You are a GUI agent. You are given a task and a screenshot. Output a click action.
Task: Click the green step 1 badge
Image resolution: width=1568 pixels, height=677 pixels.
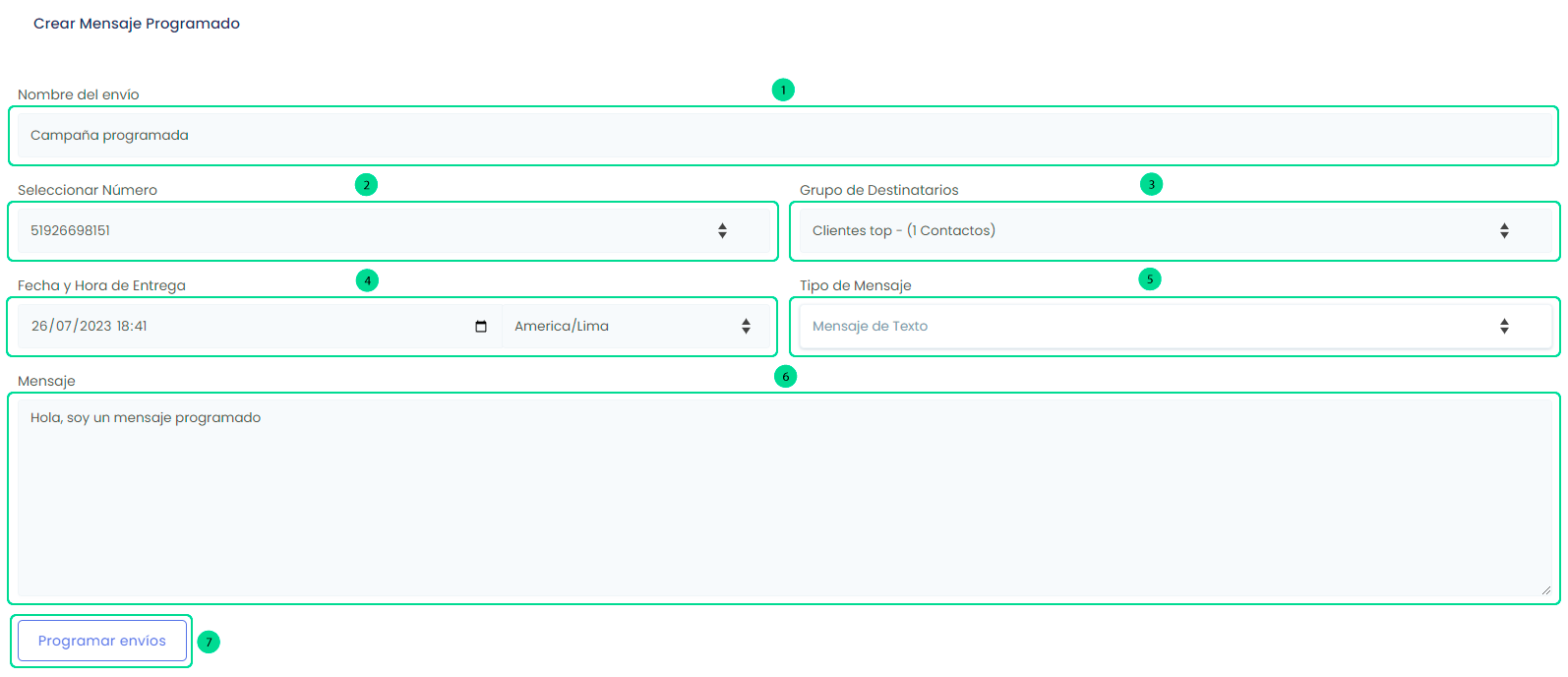[783, 90]
